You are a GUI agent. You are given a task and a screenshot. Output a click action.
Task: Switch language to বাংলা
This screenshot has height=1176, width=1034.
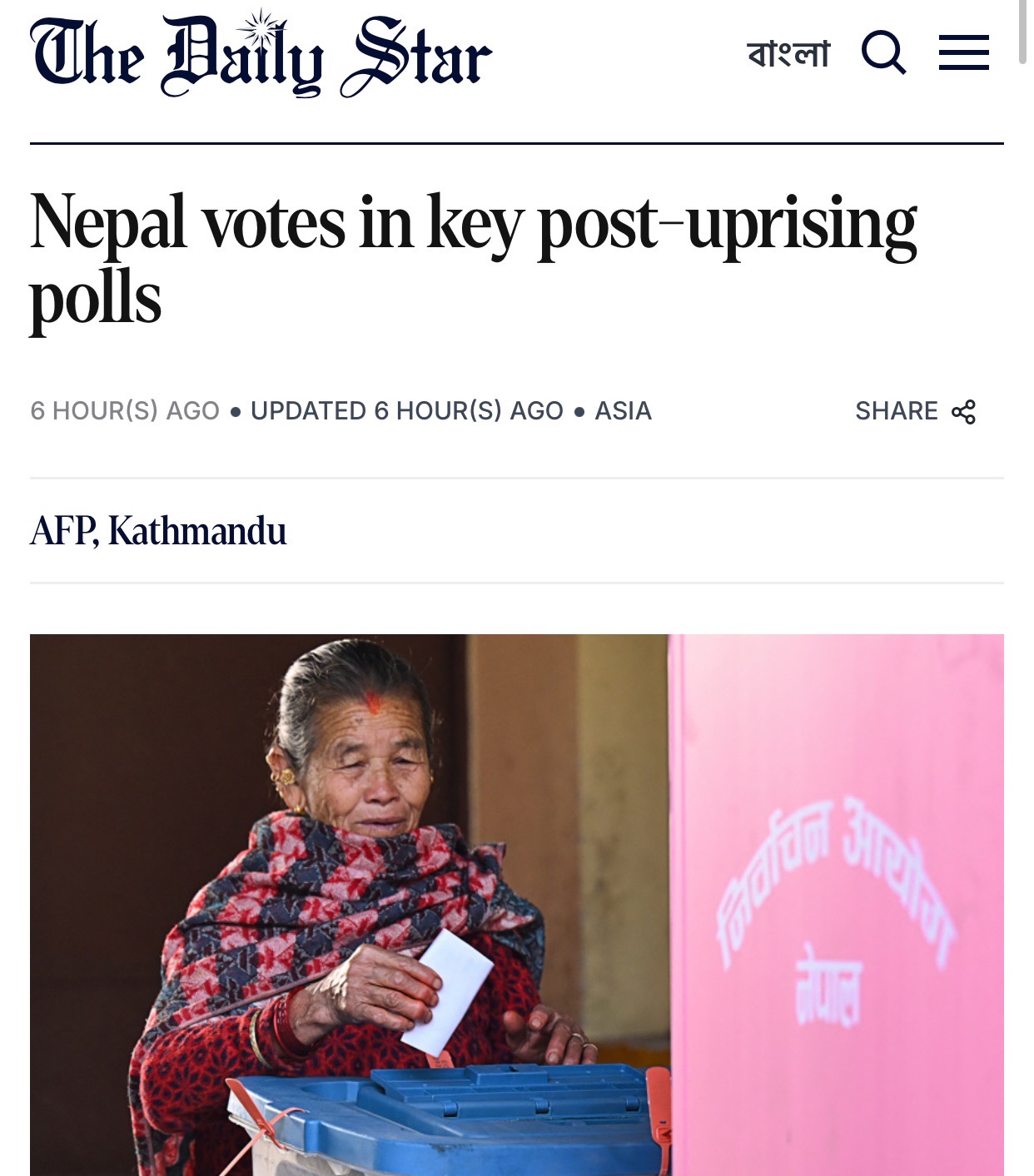pos(788,54)
